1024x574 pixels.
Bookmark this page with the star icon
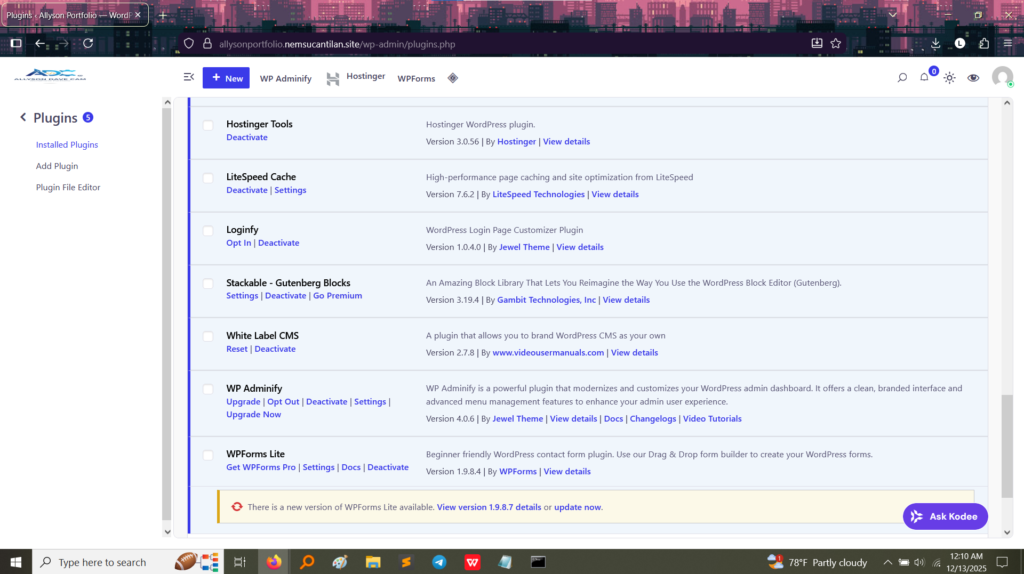pyautogui.click(x=836, y=43)
